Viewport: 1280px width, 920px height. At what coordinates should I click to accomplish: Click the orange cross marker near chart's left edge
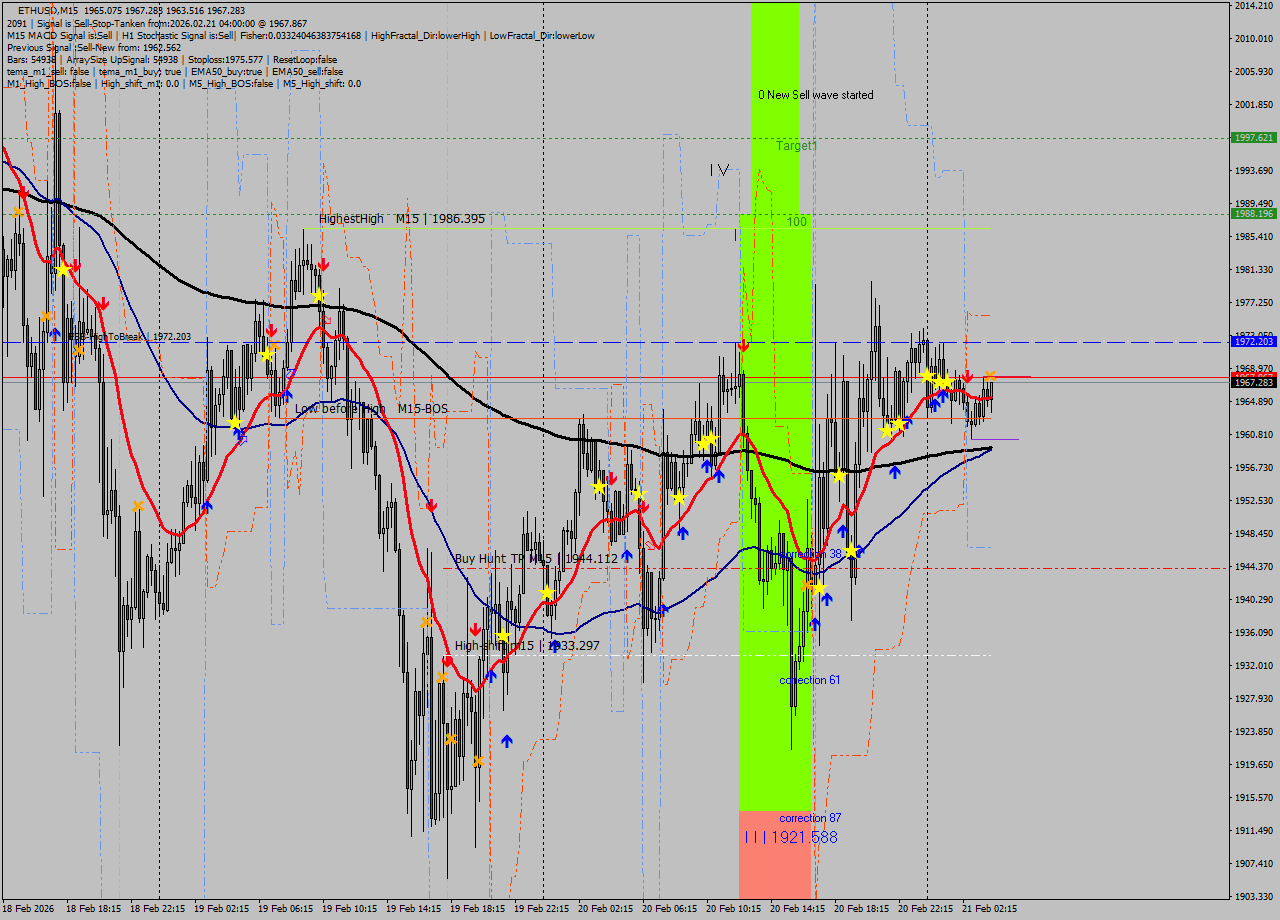pyautogui.click(x=18, y=211)
